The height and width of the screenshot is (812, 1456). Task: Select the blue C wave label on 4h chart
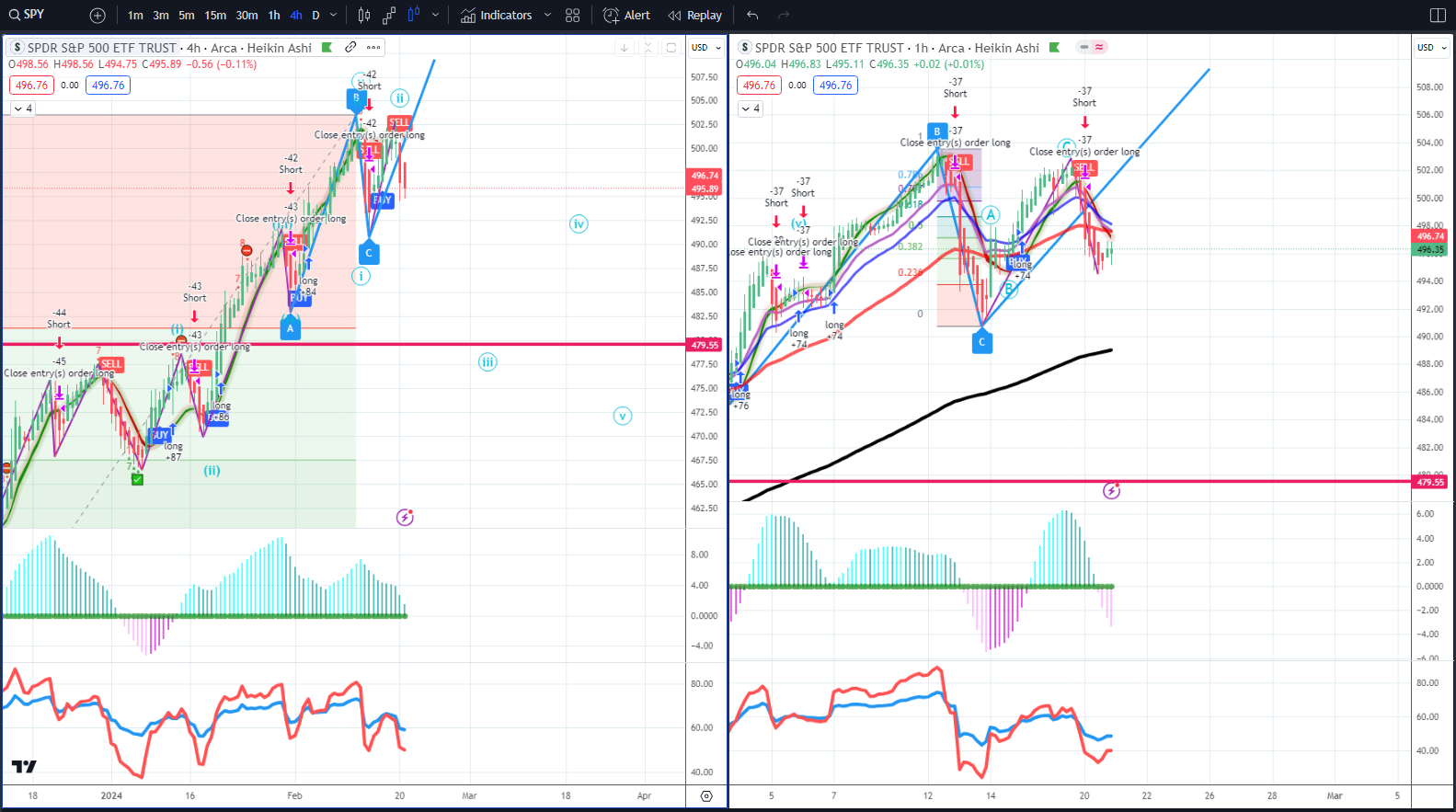click(x=369, y=253)
